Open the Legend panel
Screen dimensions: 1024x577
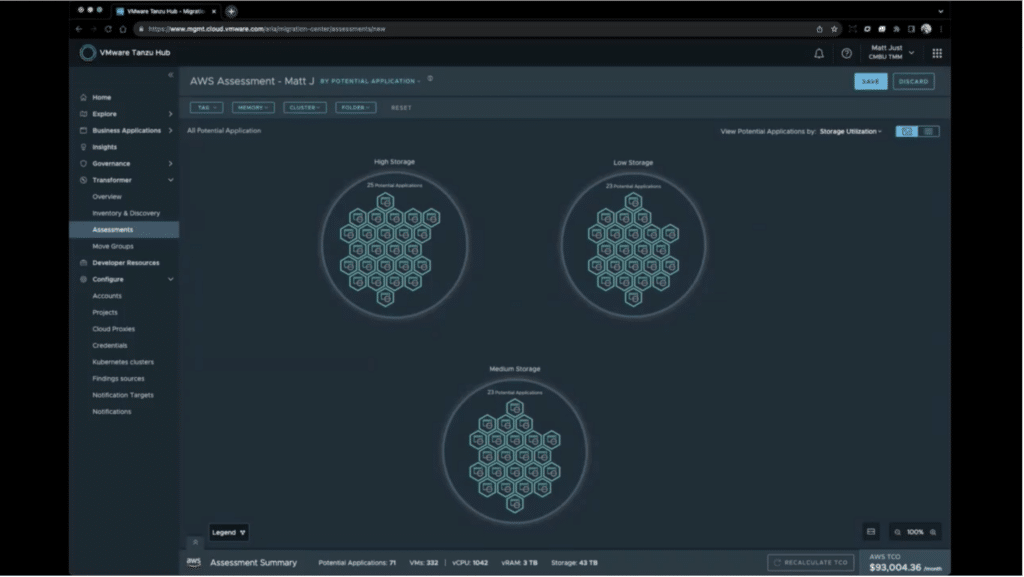(x=229, y=532)
